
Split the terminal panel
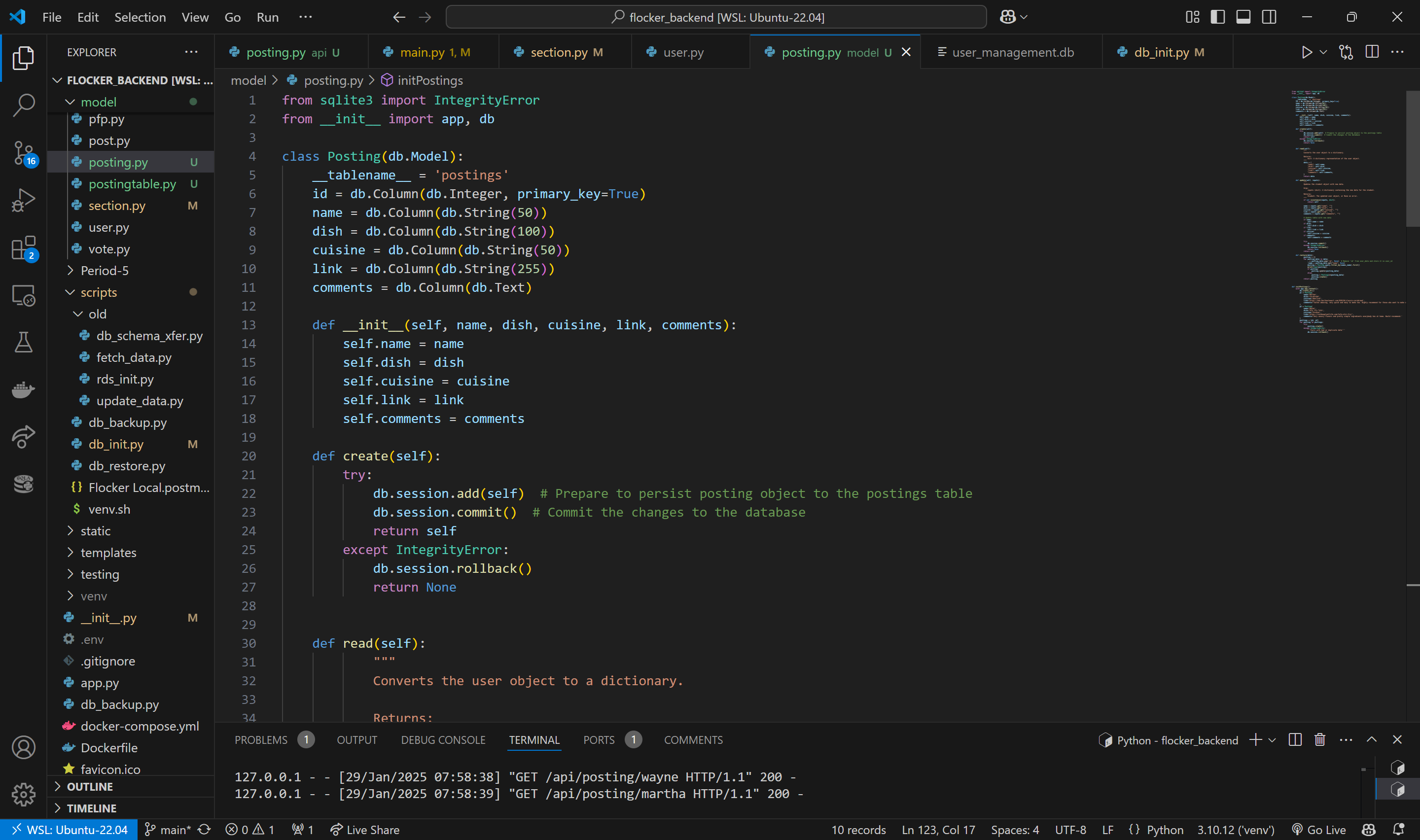1295,740
